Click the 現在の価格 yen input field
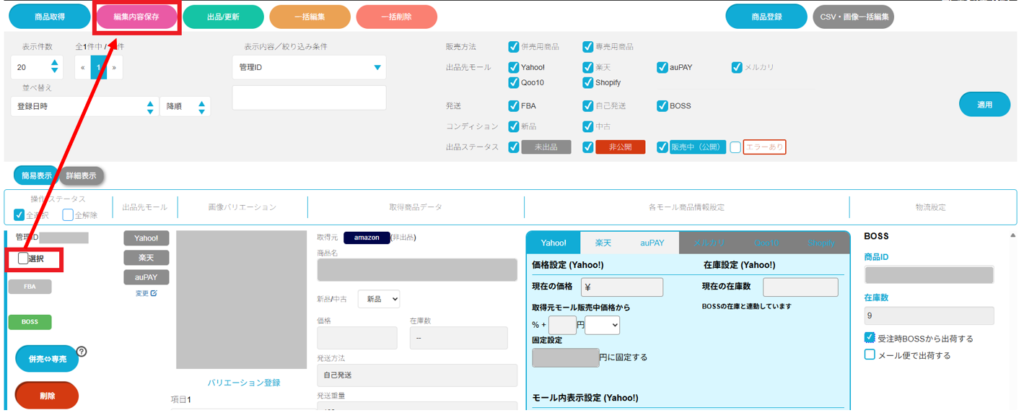Viewport: 1024px width, 413px height. pyautogui.click(x=621, y=287)
